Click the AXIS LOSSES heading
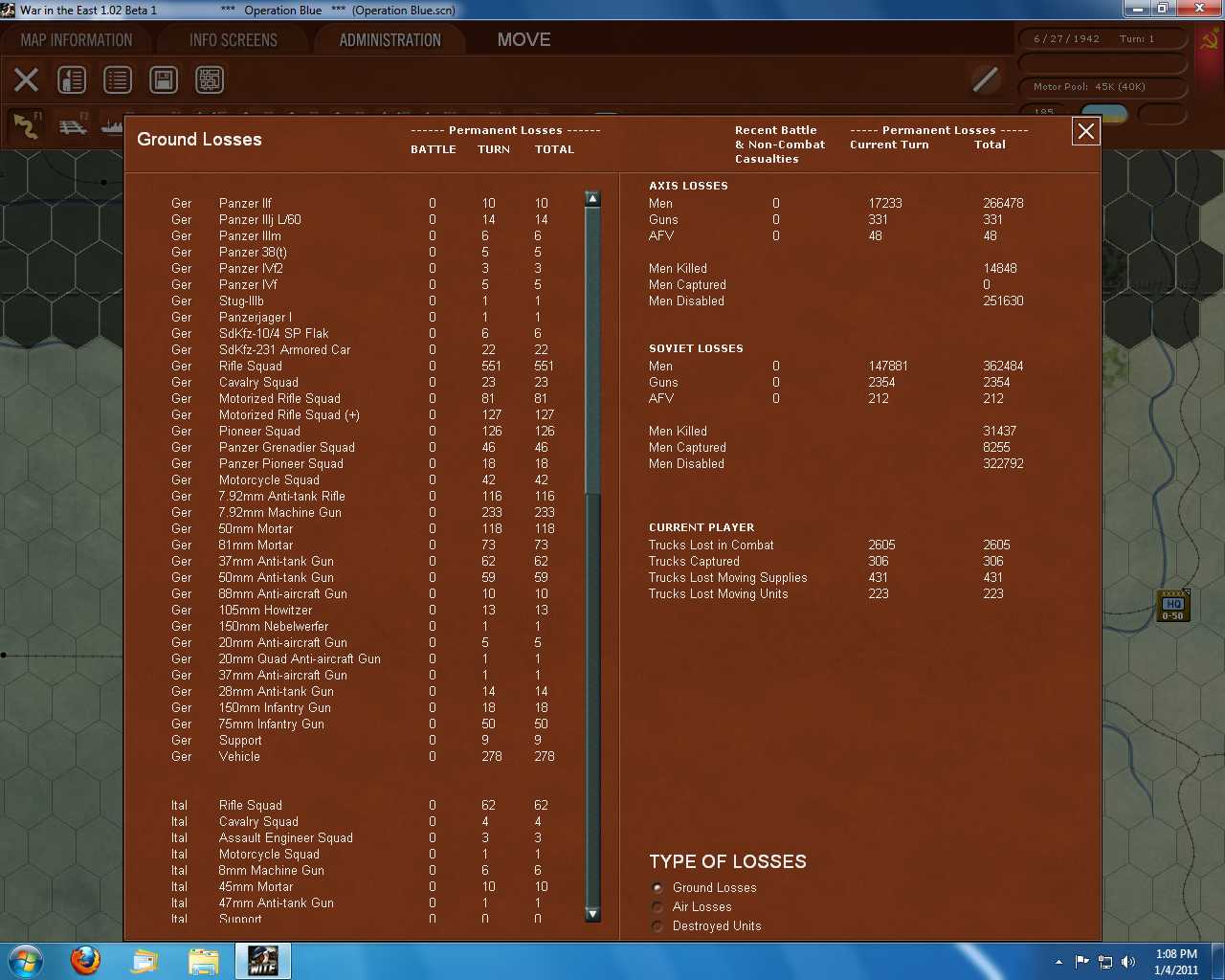Image resolution: width=1225 pixels, height=980 pixels. click(688, 186)
